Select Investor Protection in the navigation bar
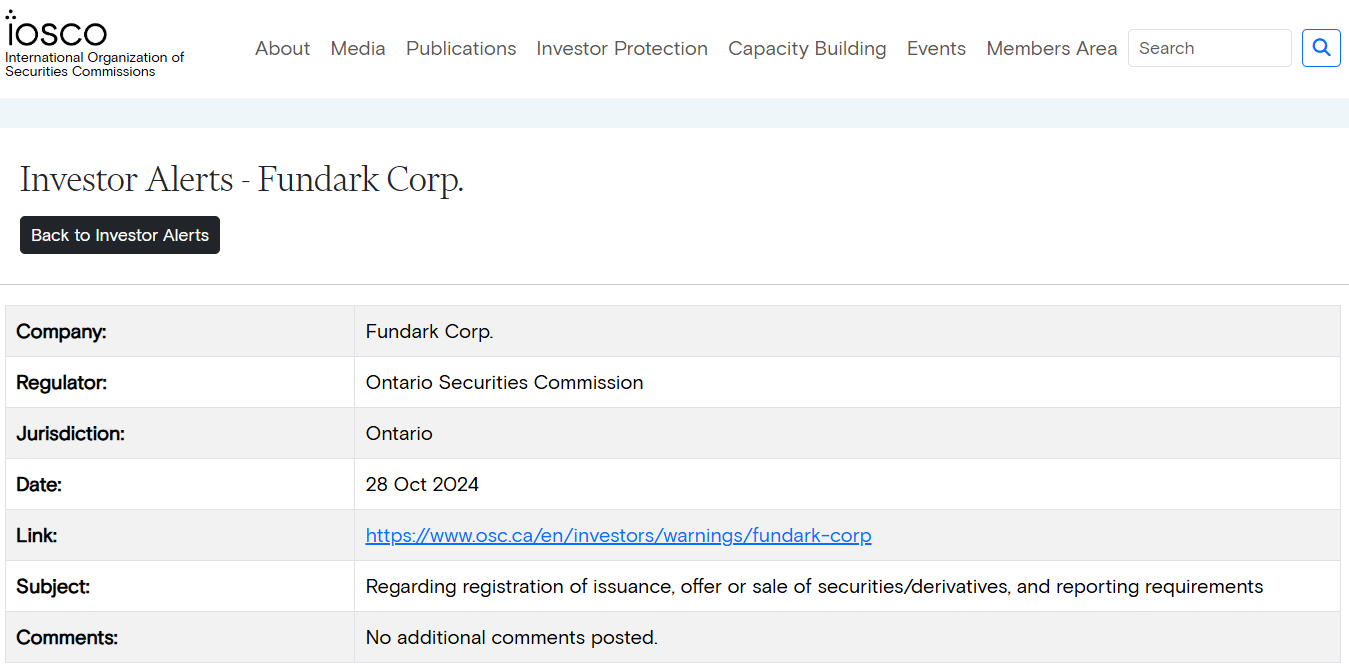The image size is (1349, 667). [622, 48]
